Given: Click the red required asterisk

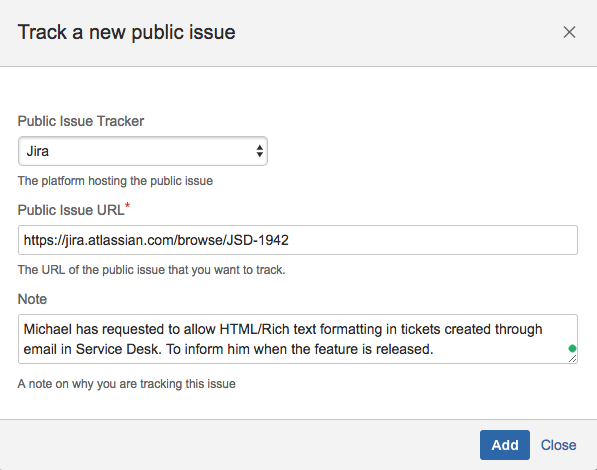Looking at the screenshot, I should coord(128,206).
